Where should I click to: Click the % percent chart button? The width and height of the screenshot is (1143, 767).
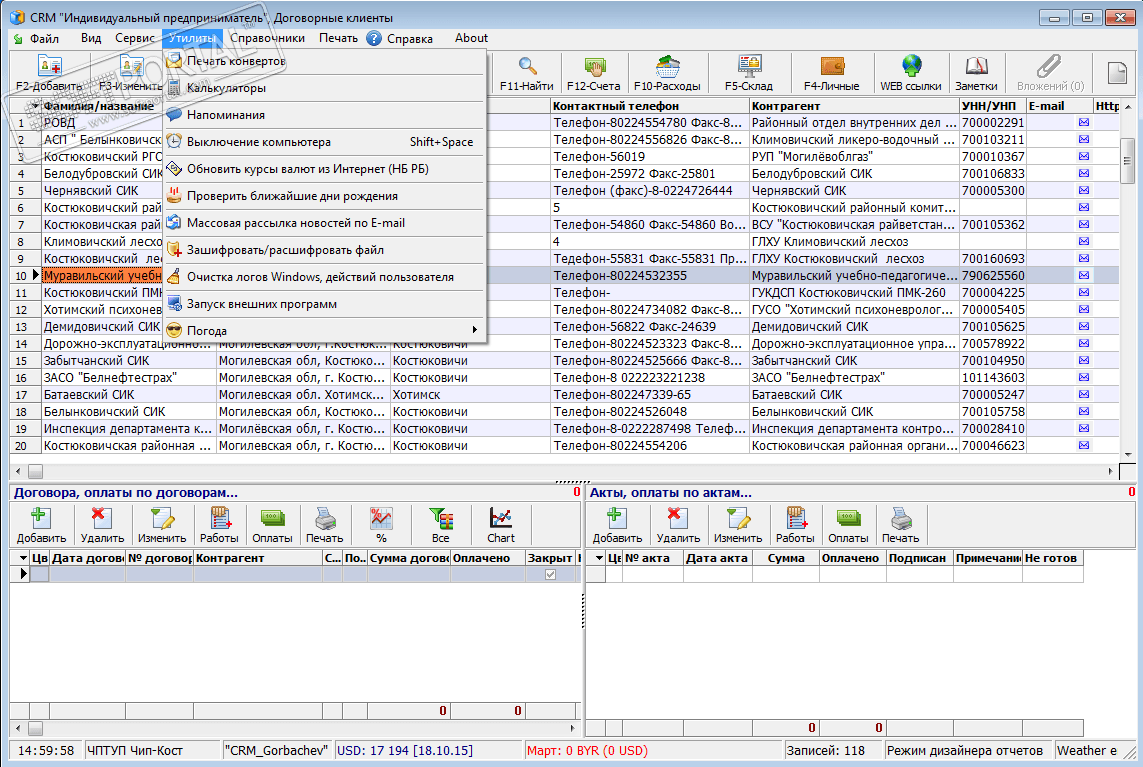(x=381, y=526)
